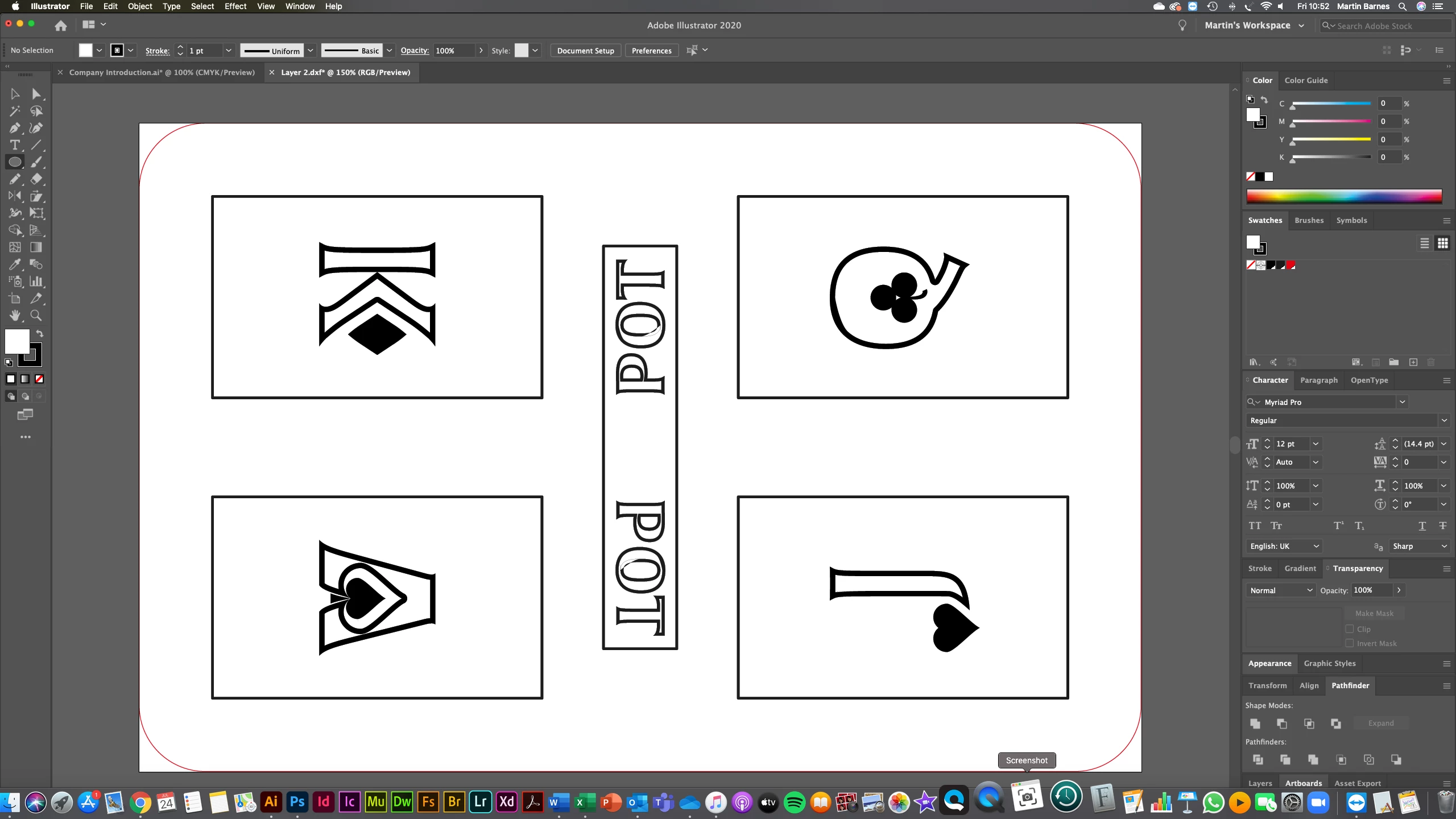Select the Magic Wand tool
The image size is (1456, 819).
15,111
